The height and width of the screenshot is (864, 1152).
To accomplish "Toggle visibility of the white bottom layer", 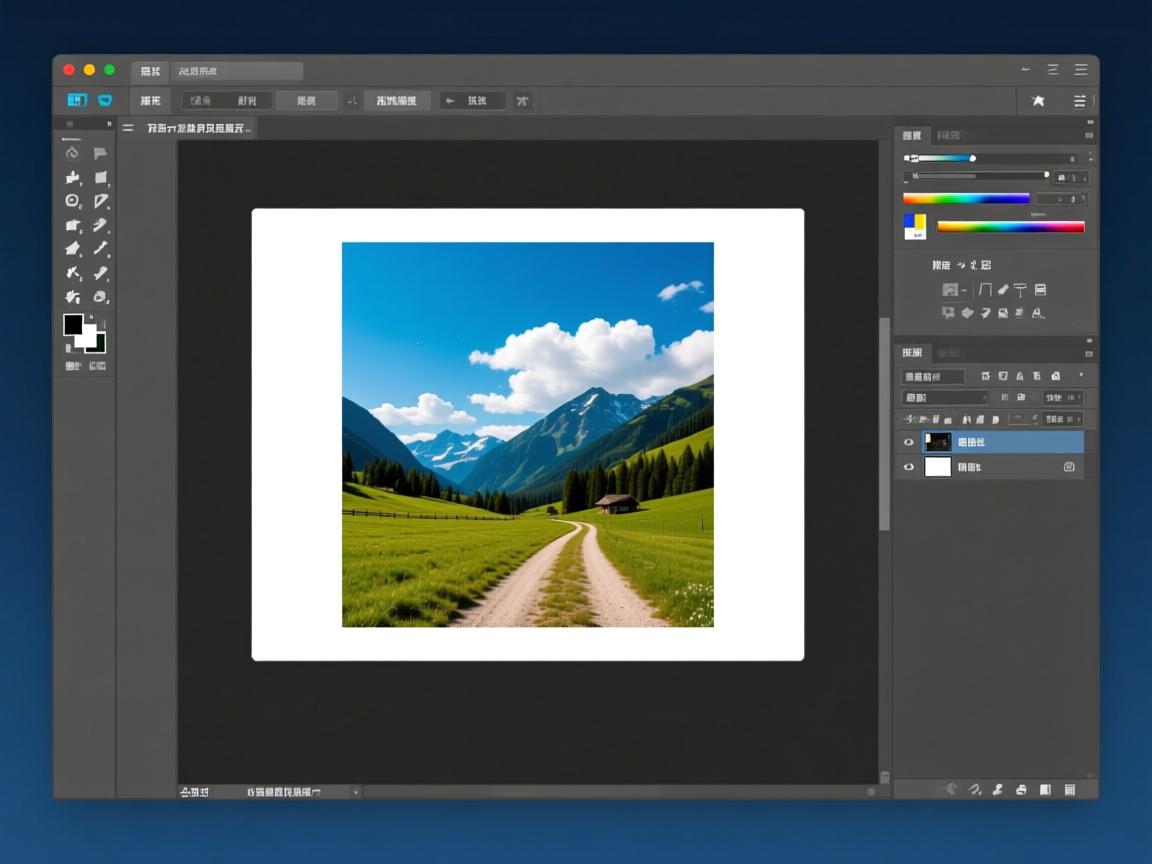I will pyautogui.click(x=909, y=467).
